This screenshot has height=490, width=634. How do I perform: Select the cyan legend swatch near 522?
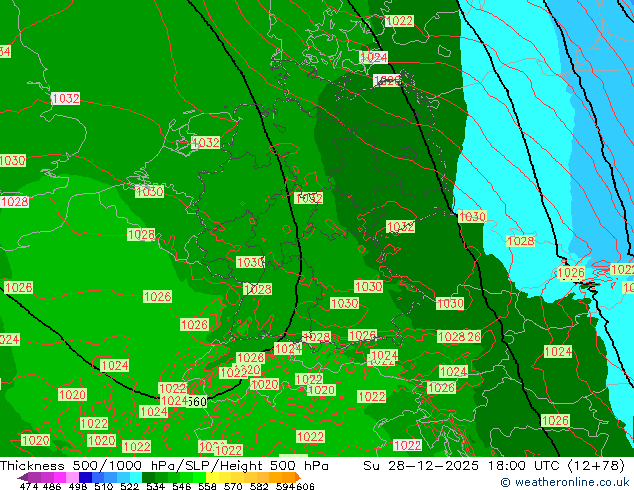click(136, 477)
